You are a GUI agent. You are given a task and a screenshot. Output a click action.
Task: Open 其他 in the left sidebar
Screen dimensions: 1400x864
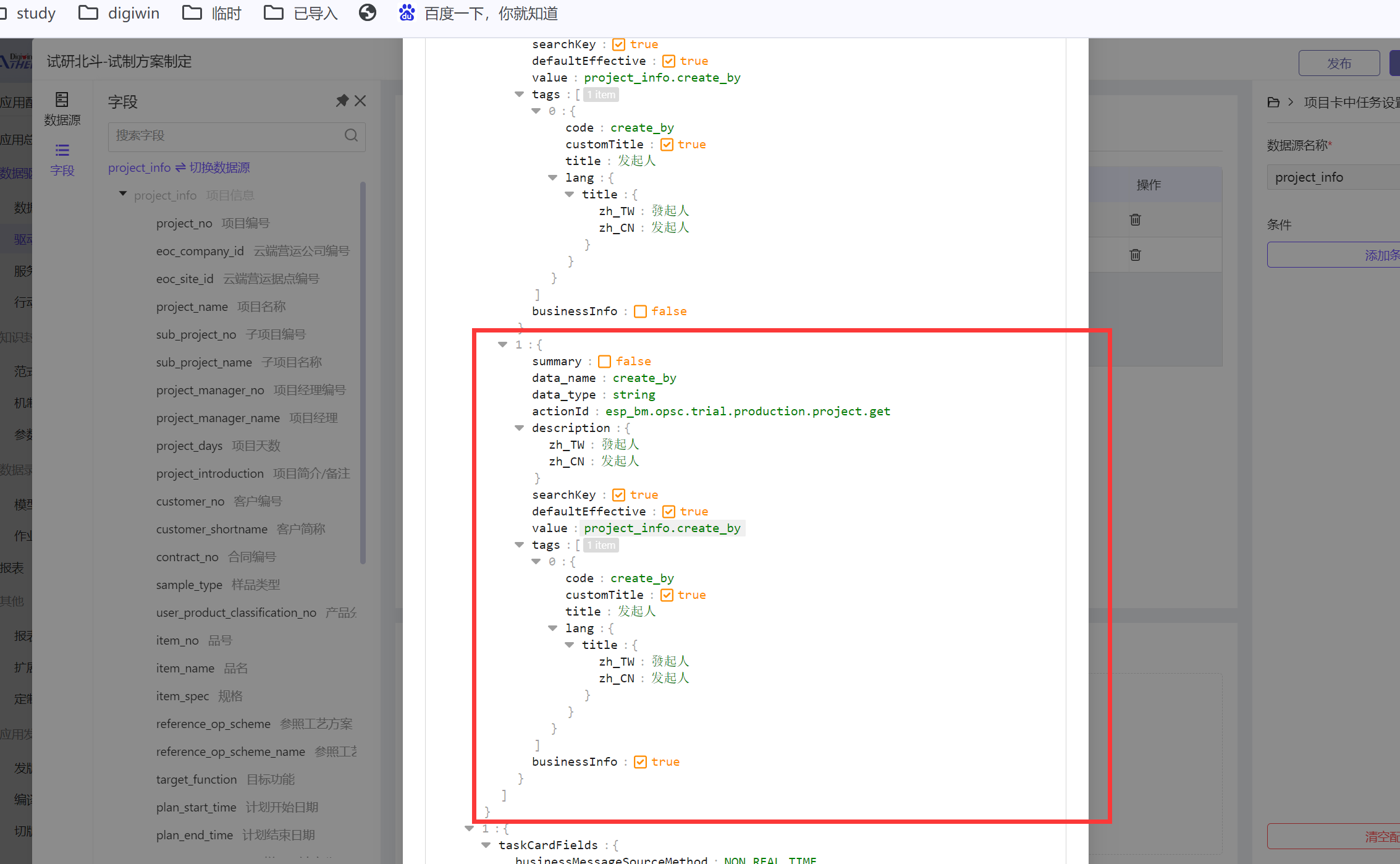(12, 601)
